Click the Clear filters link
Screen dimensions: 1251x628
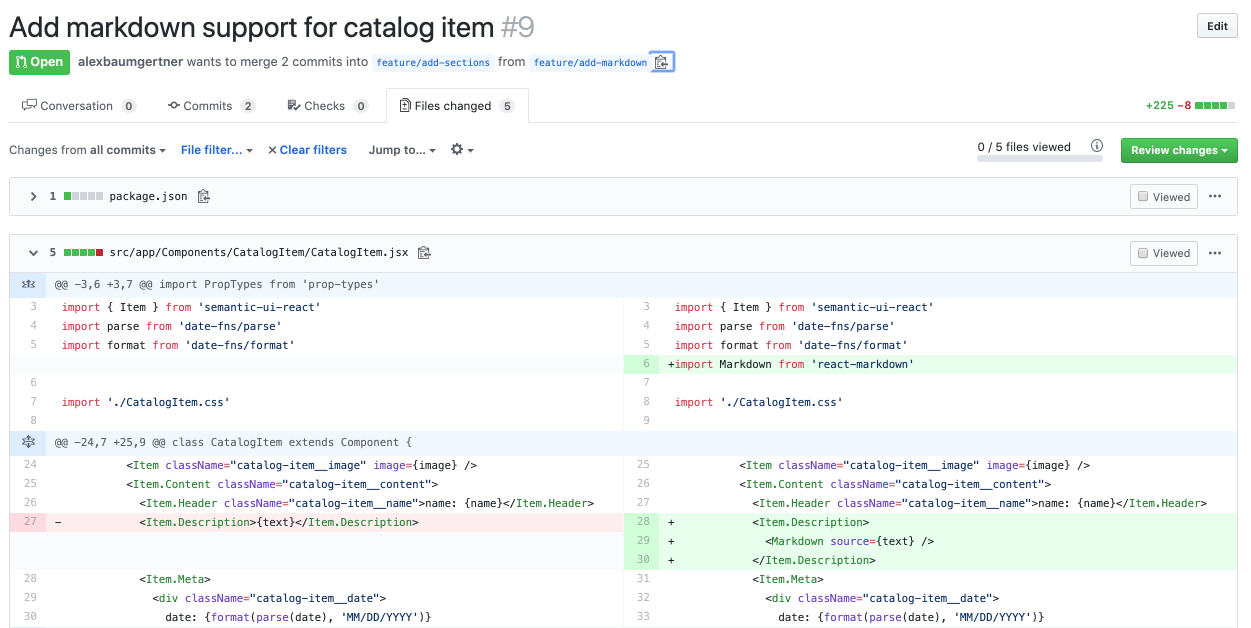pos(307,150)
